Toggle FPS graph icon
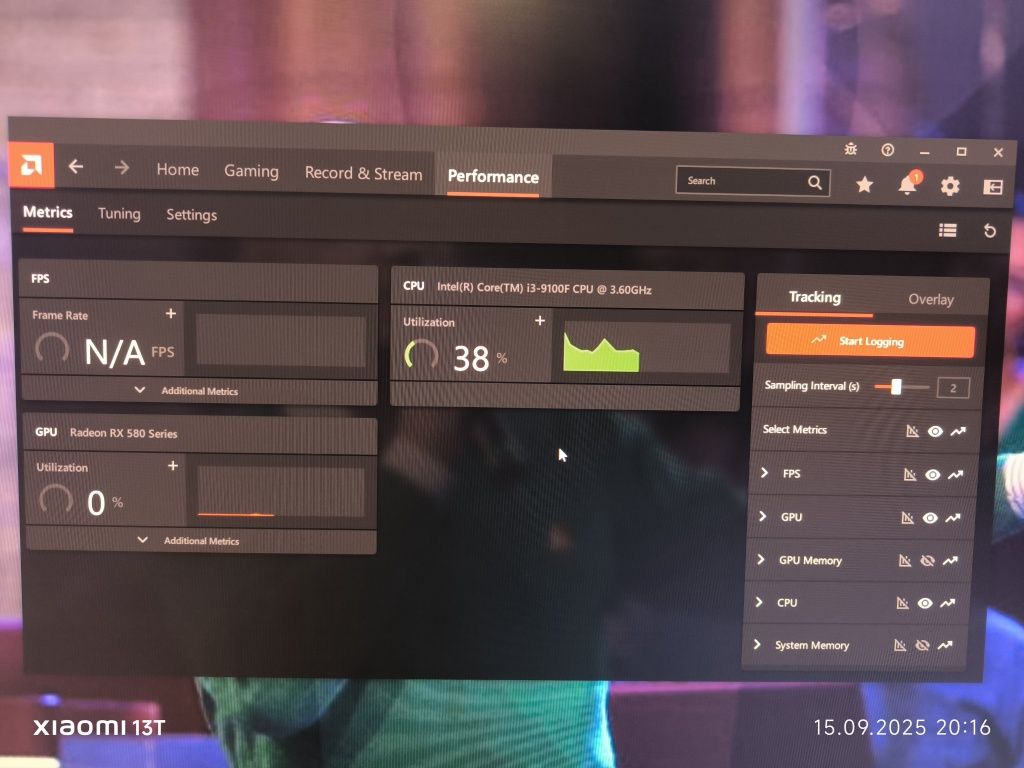Screen dimensions: 1024x768 click(910, 475)
